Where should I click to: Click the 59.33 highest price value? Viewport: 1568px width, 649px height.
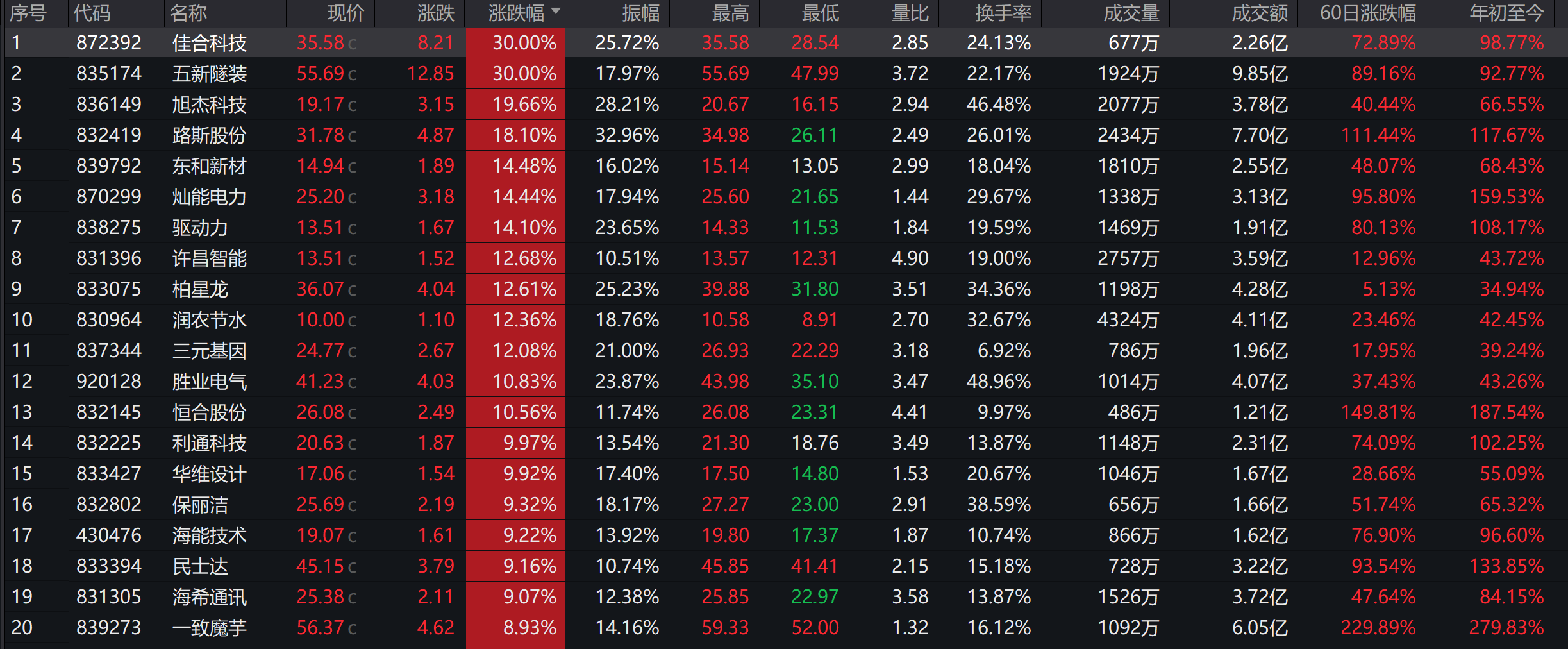(x=726, y=628)
